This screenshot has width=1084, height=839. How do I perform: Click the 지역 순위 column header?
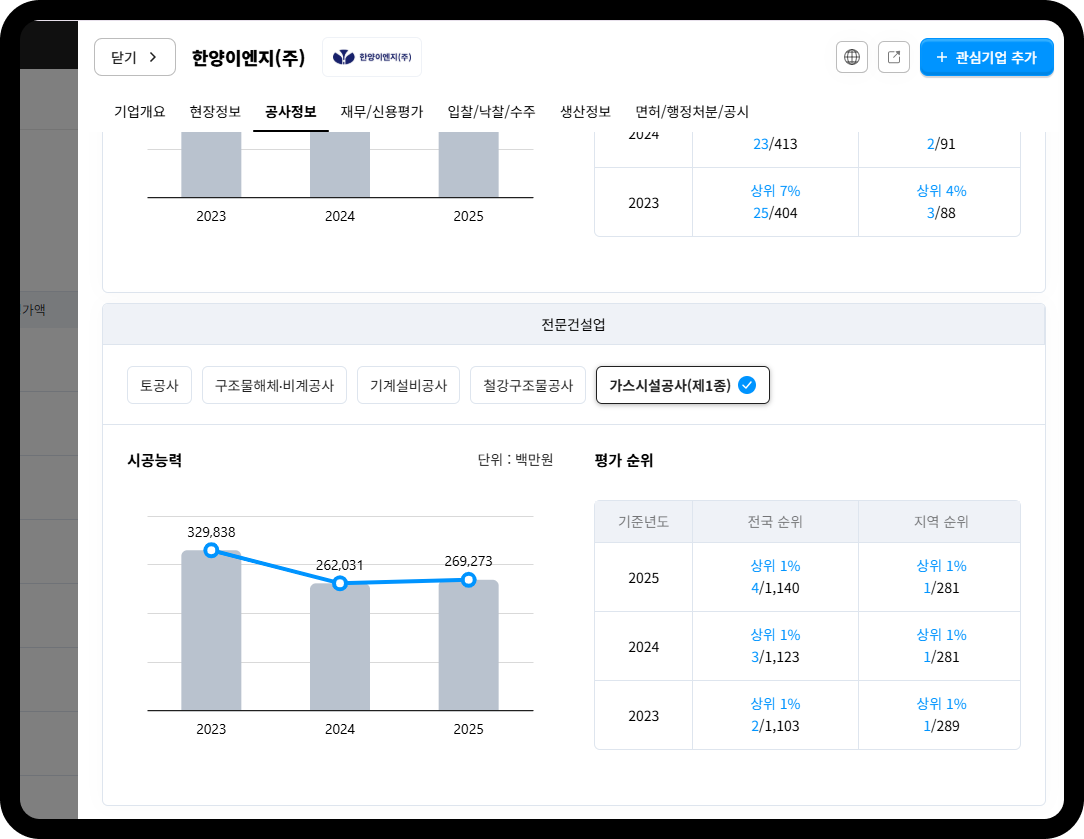point(941,522)
